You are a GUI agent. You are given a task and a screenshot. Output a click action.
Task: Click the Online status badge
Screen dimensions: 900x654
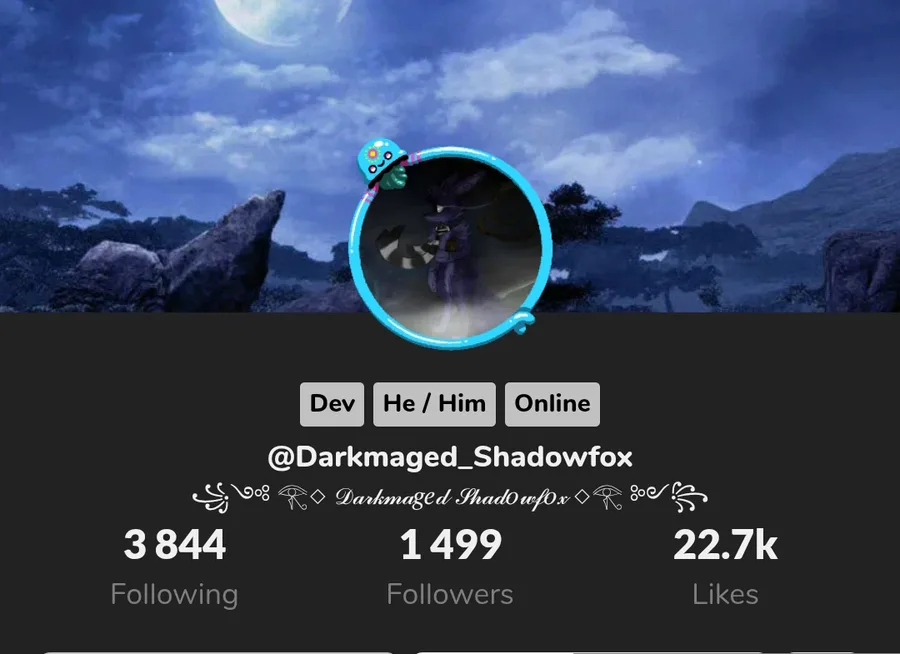(x=552, y=404)
